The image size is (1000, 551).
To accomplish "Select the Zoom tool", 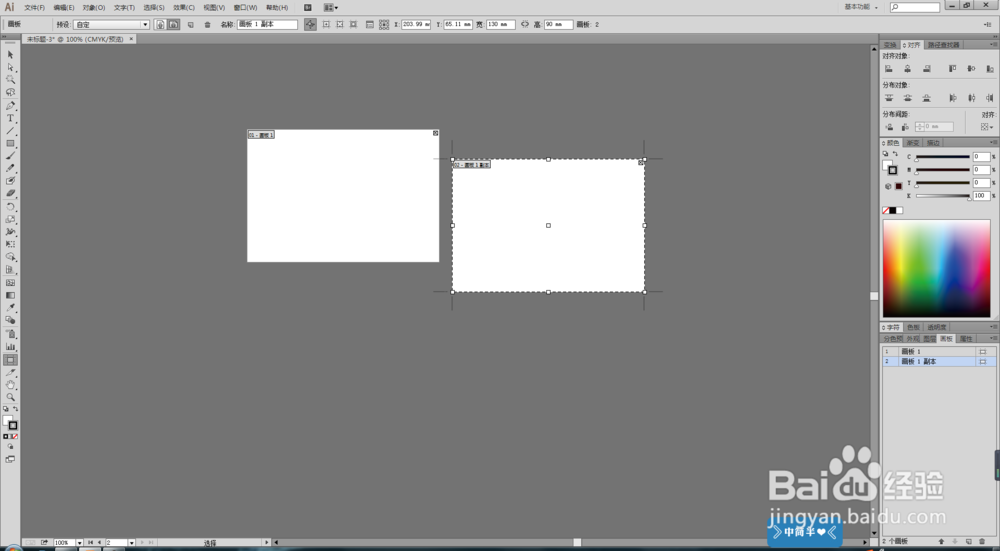I will point(10,397).
